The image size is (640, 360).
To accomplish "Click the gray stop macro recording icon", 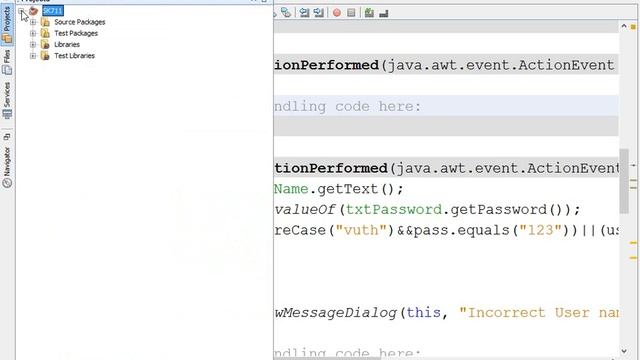I will 351,13.
